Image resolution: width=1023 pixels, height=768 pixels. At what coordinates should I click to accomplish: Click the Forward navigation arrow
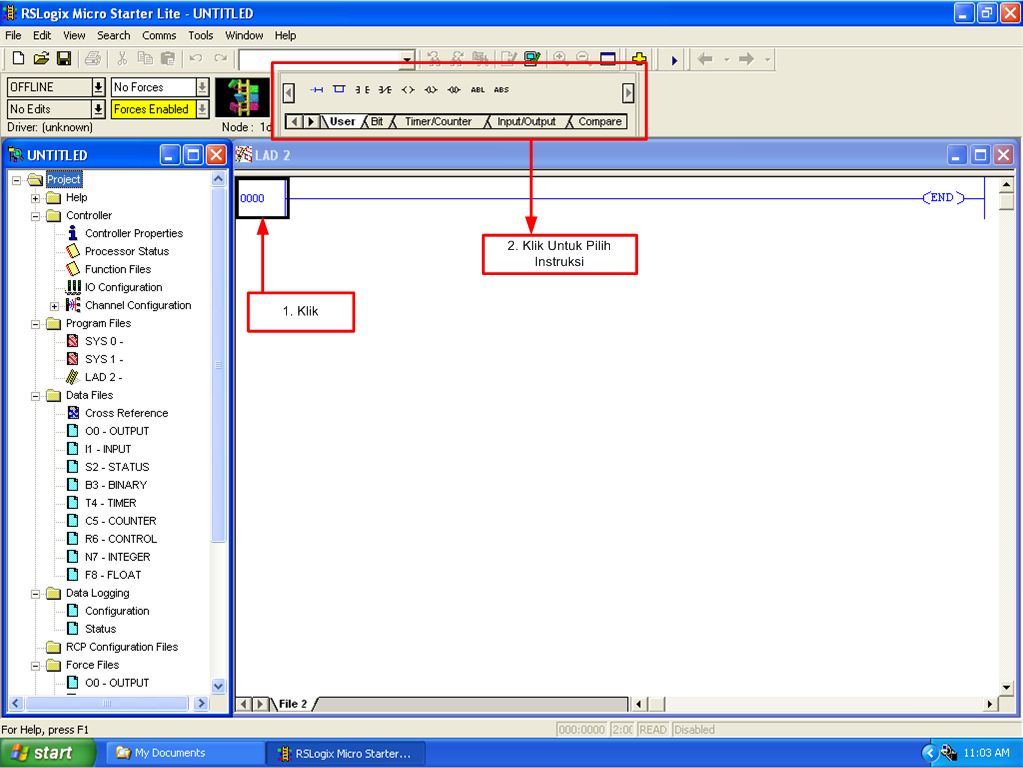tap(746, 59)
